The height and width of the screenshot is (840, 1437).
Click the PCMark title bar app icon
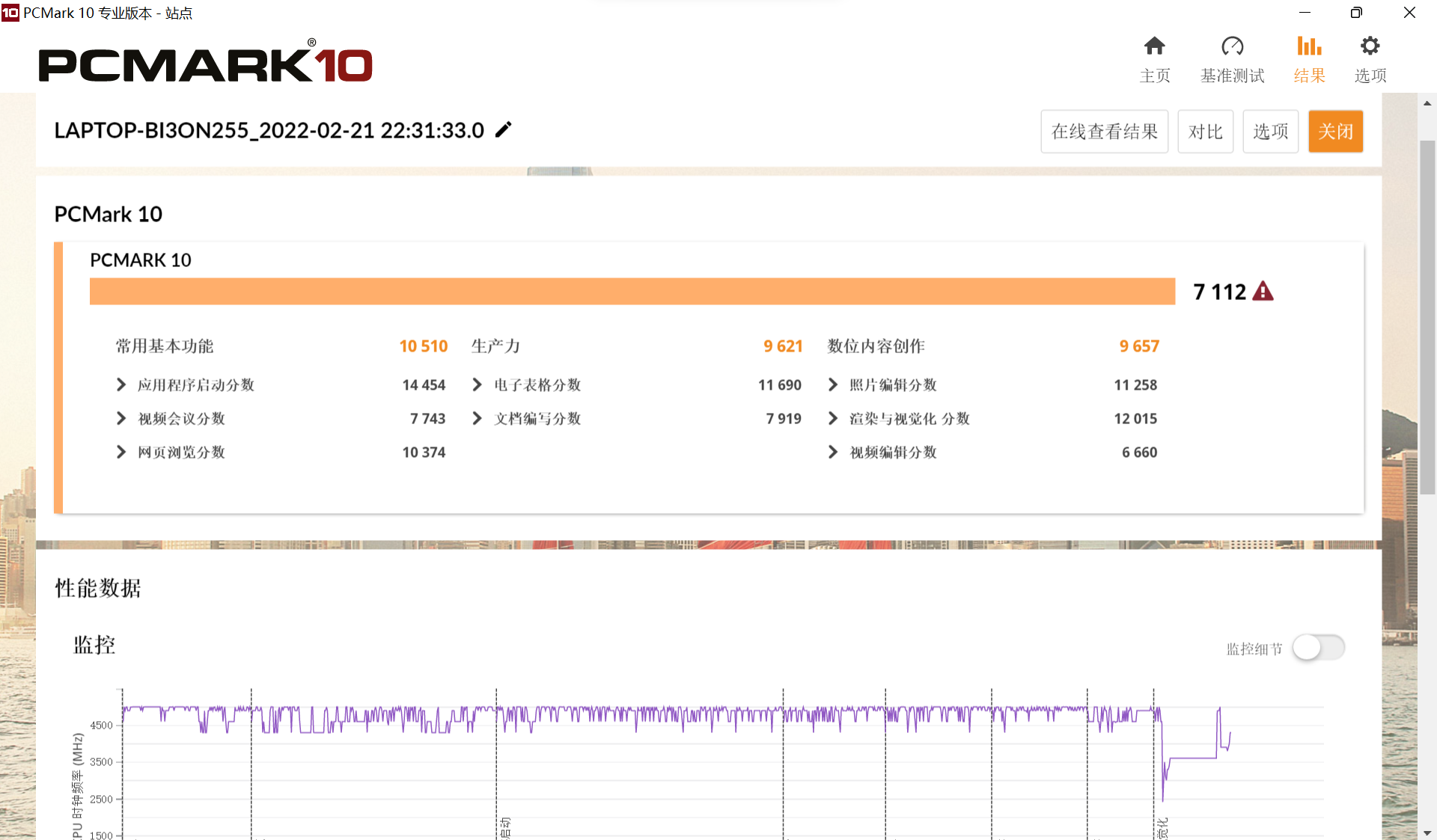(10, 13)
